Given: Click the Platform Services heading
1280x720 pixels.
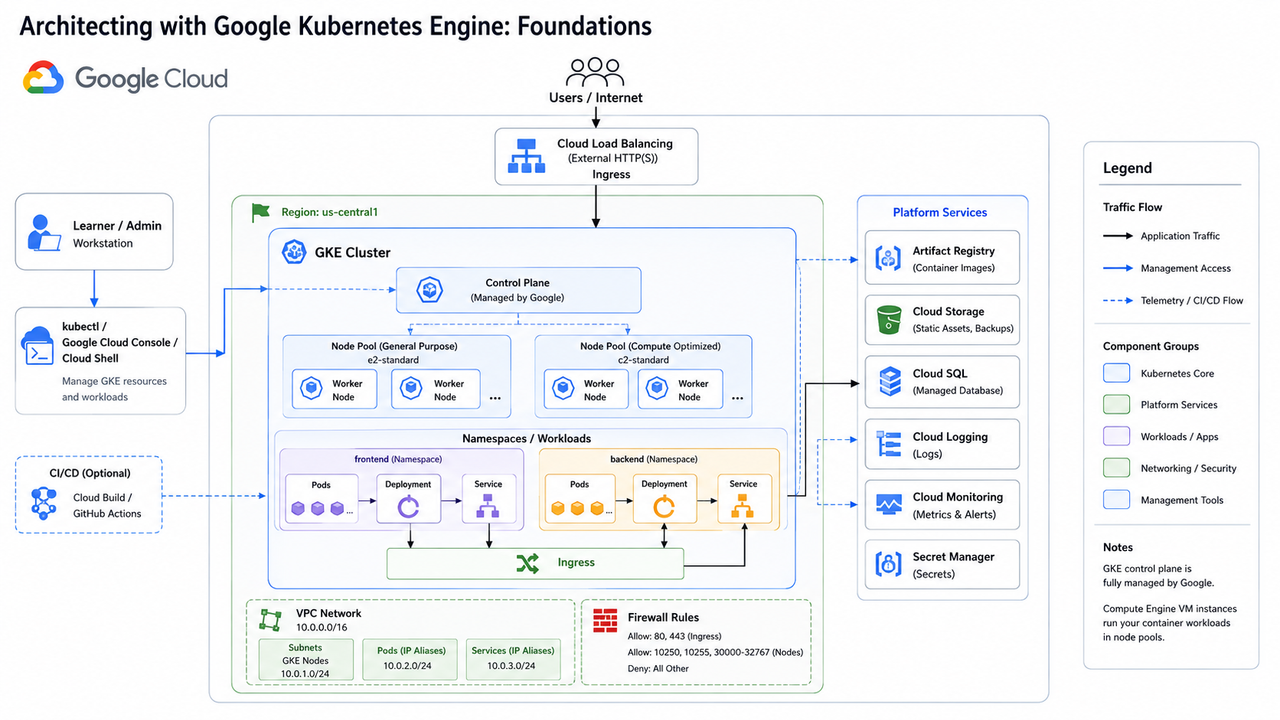Looking at the screenshot, I should (x=940, y=212).
